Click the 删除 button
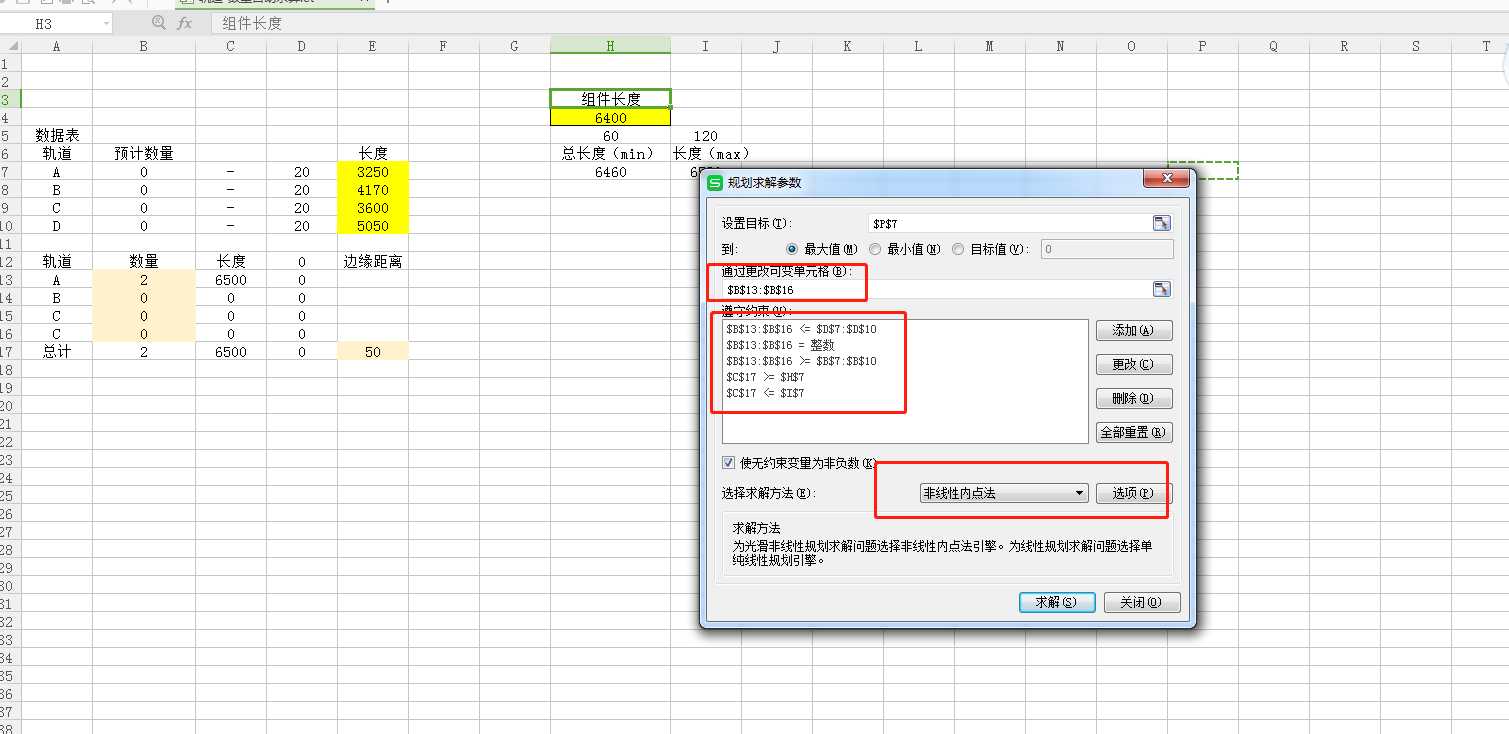Screen dimensions: 1509x734 point(1134,398)
